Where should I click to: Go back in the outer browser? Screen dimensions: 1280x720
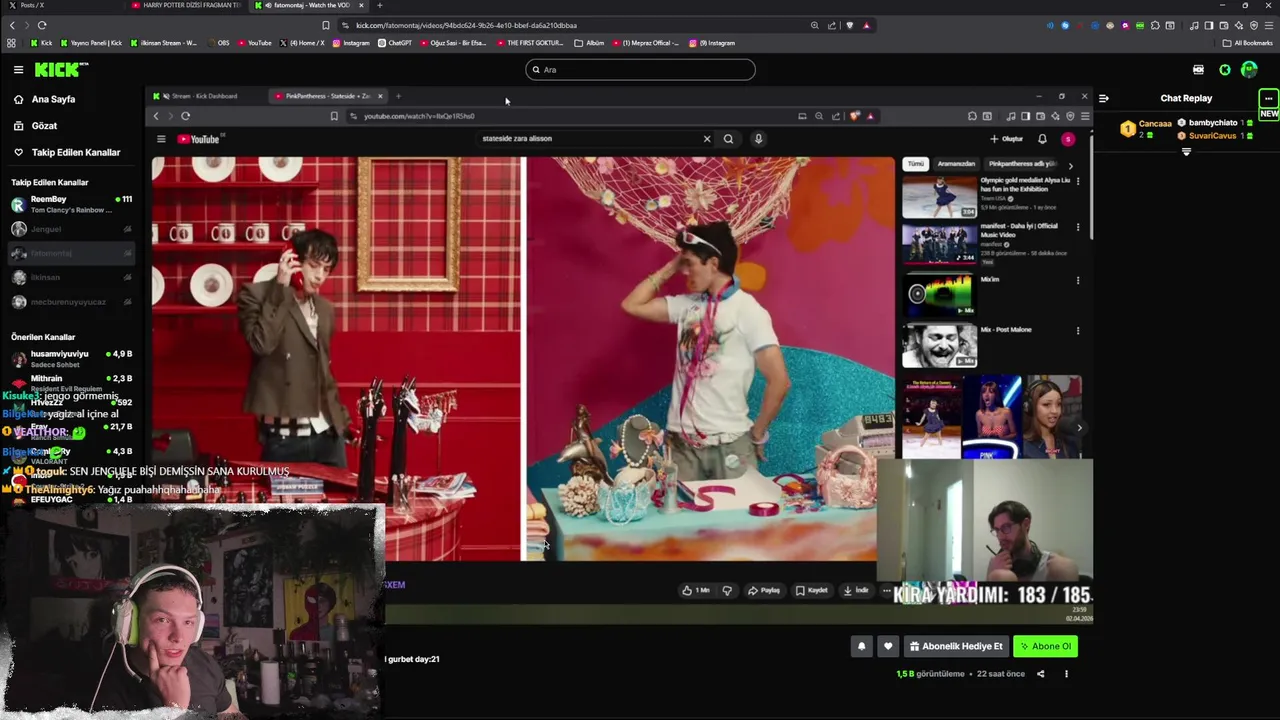[12, 25]
